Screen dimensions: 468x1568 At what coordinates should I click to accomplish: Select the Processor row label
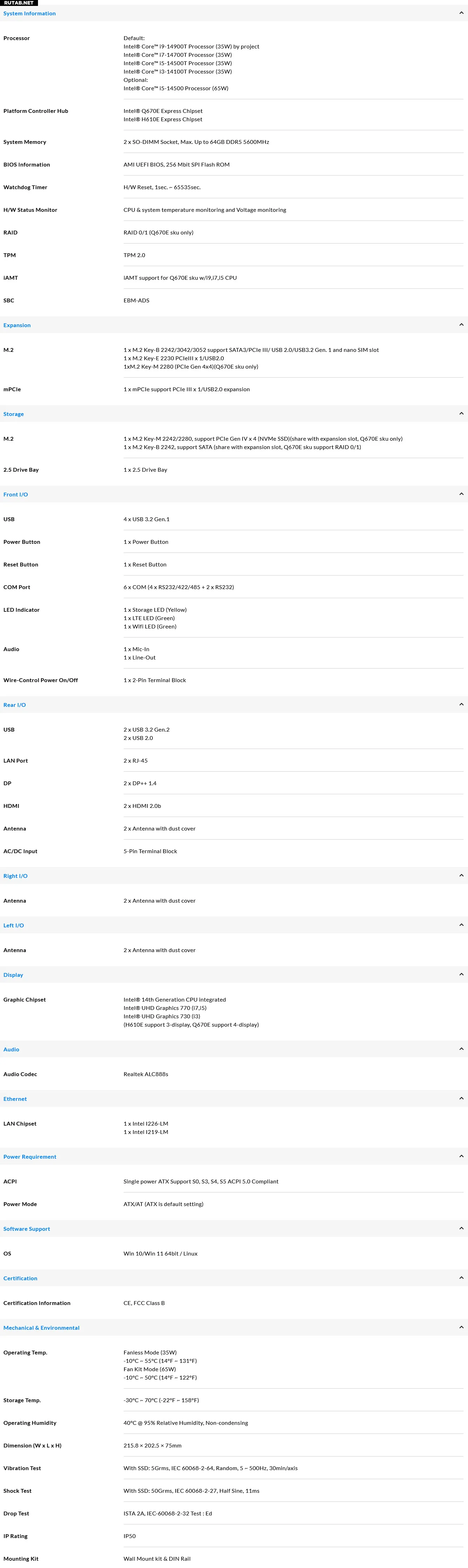pyautogui.click(x=16, y=38)
